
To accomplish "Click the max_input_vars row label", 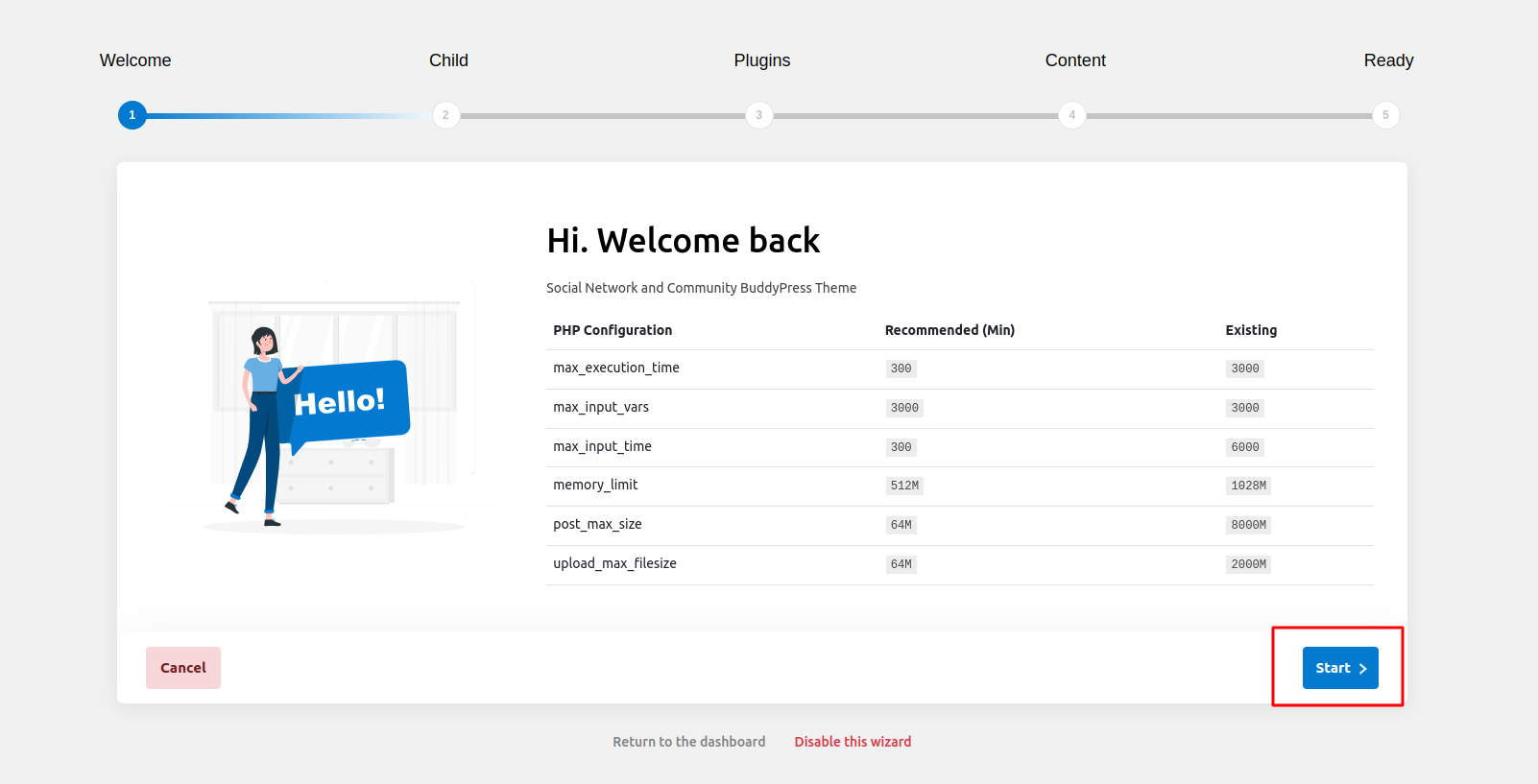I will pyautogui.click(x=601, y=408).
